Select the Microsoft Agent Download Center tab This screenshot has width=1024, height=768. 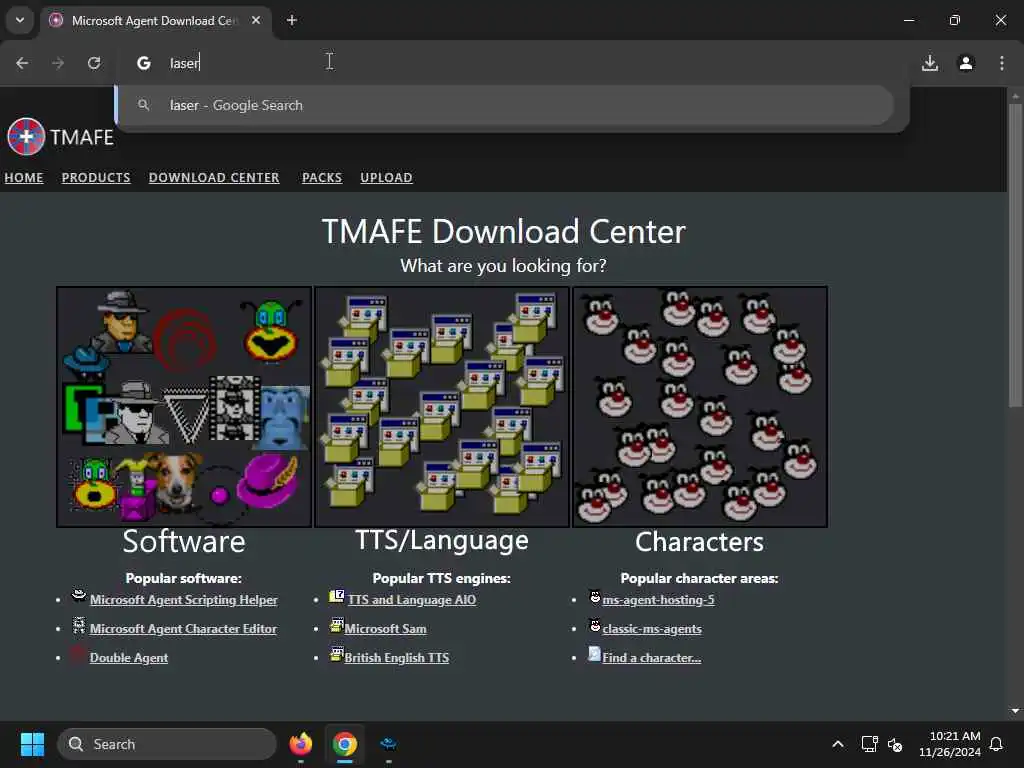point(155,21)
